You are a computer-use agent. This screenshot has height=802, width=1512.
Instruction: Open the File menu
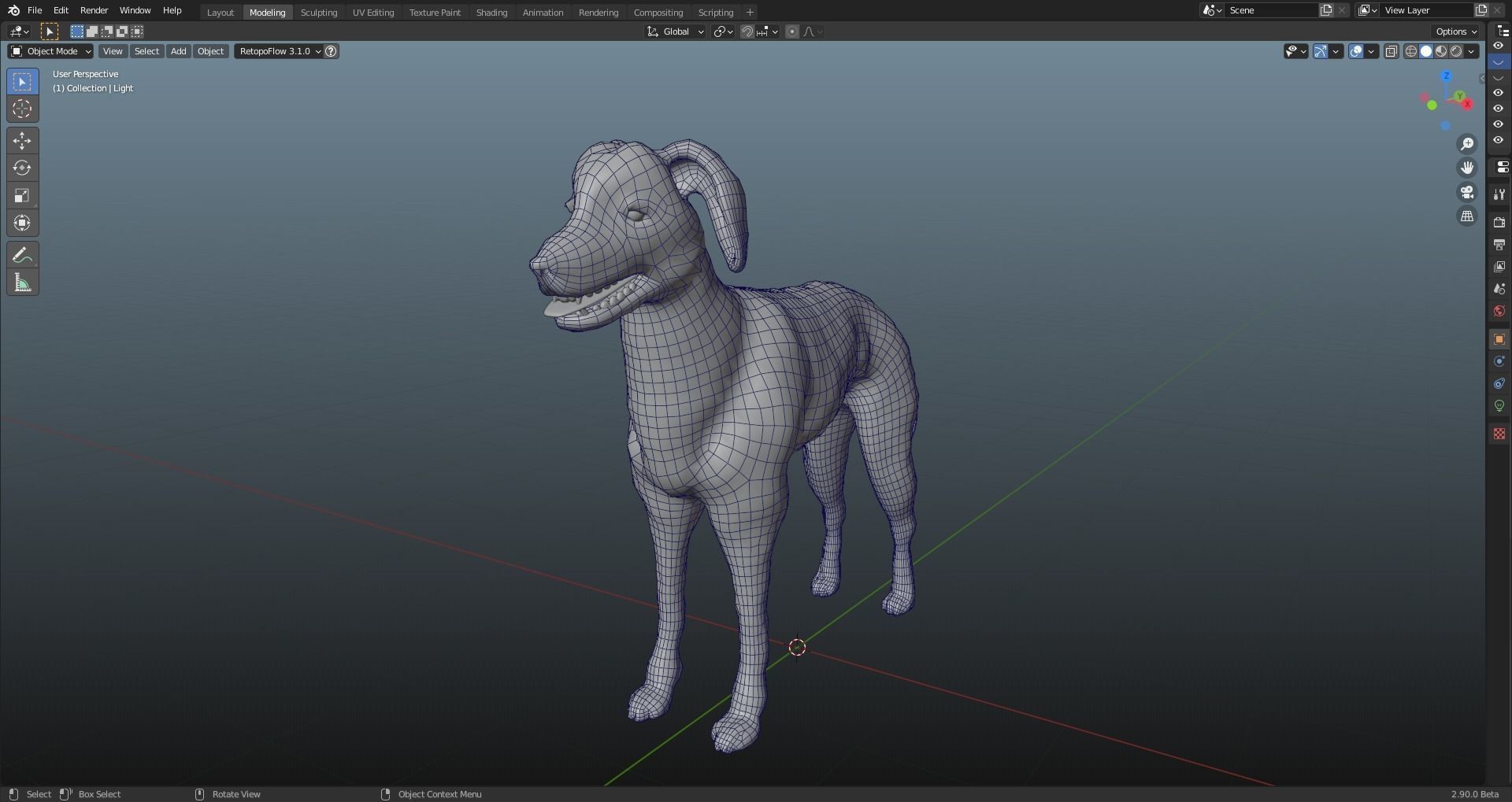(35, 10)
